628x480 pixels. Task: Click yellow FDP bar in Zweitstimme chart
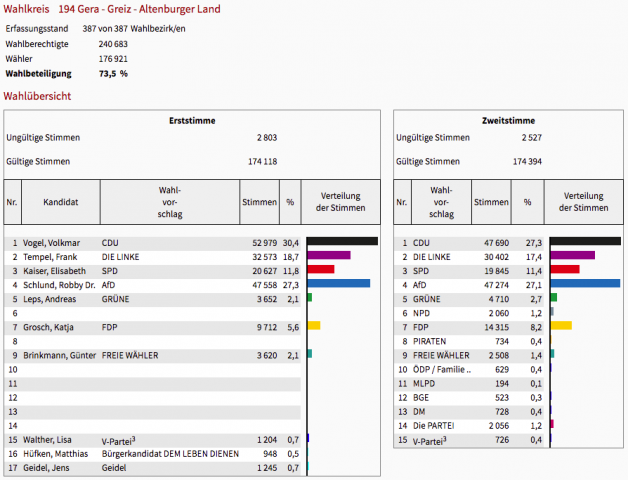(561, 325)
